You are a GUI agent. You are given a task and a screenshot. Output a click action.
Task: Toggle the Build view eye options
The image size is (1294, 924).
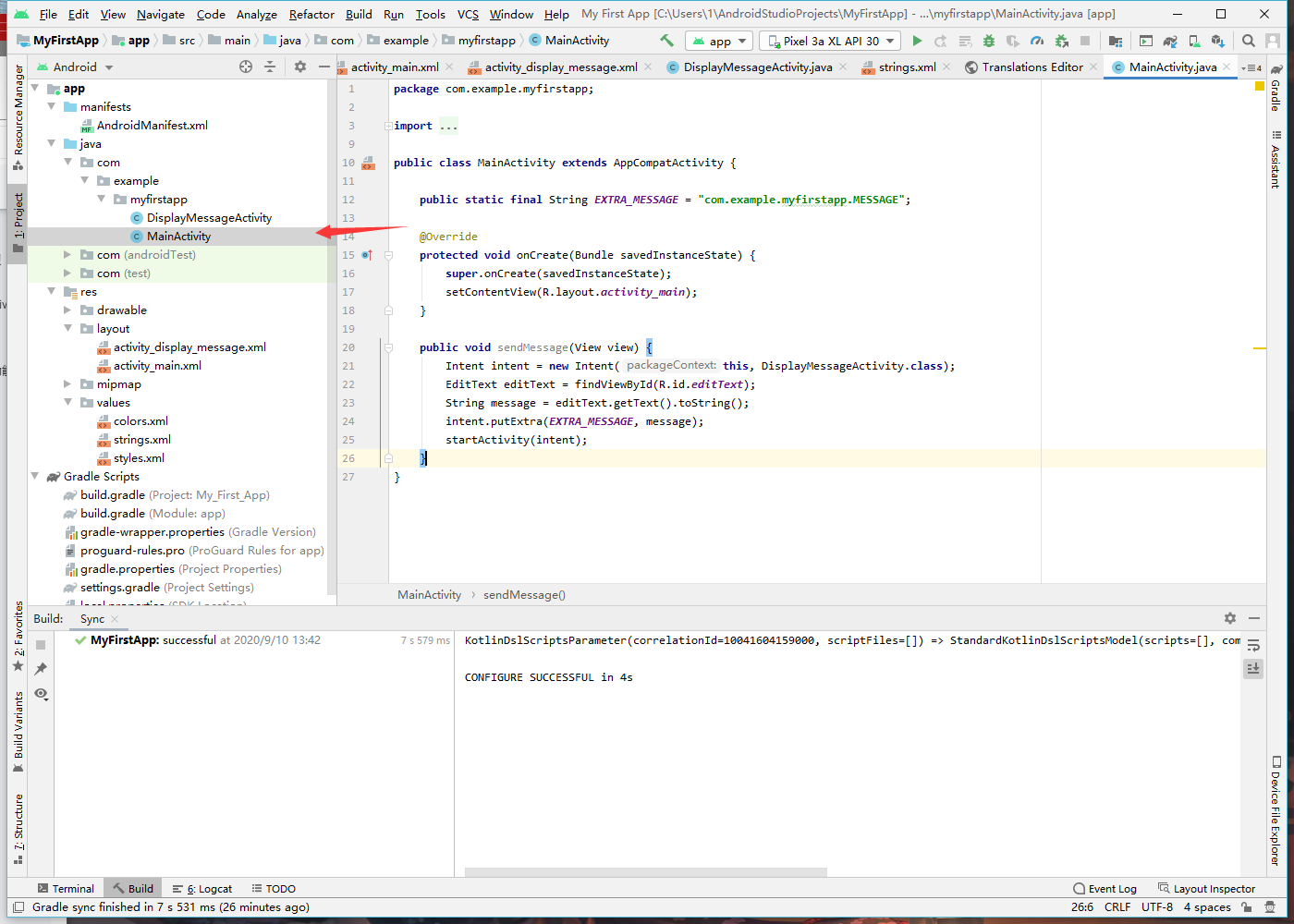click(x=41, y=693)
